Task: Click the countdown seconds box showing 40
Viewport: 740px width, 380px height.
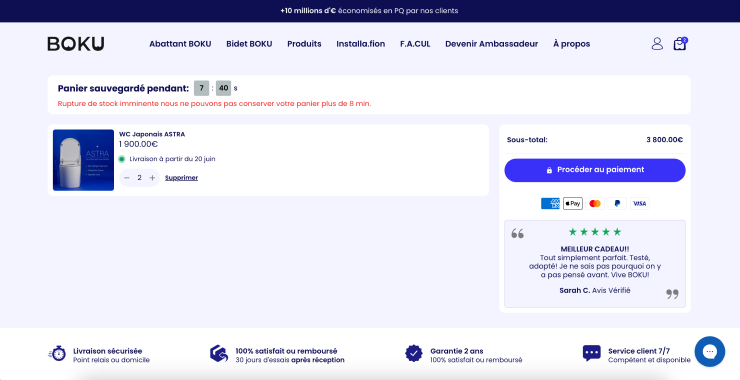Action: coord(224,88)
